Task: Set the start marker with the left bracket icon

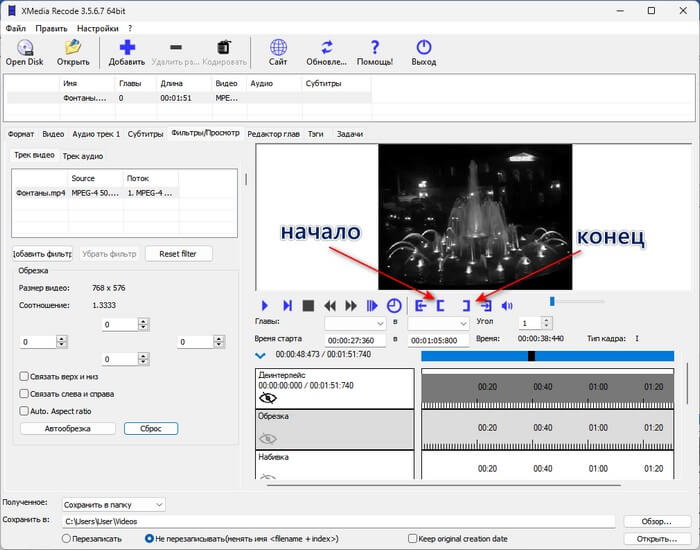Action: (439, 305)
